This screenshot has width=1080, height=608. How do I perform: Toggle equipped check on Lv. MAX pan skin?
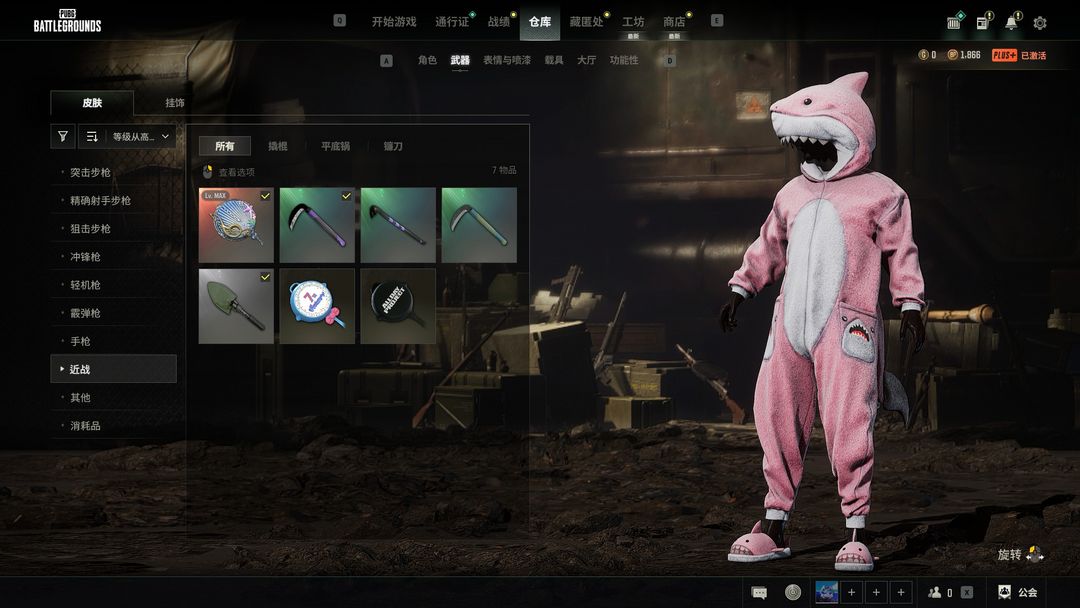click(x=265, y=196)
